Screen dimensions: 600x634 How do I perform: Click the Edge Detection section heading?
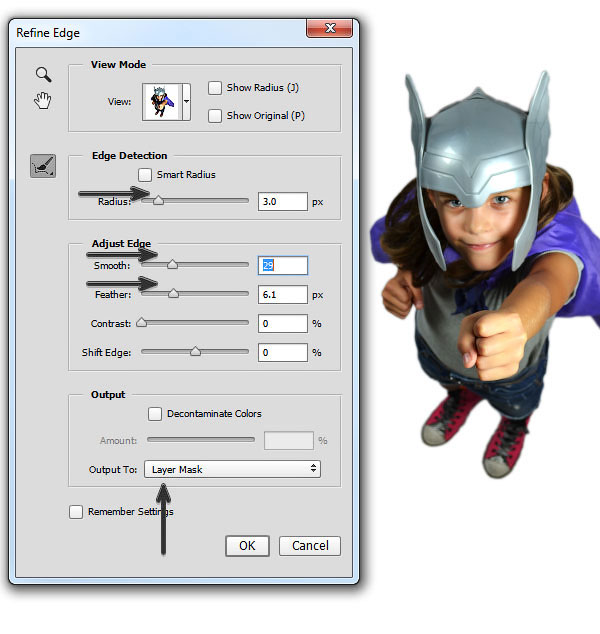pos(129,156)
